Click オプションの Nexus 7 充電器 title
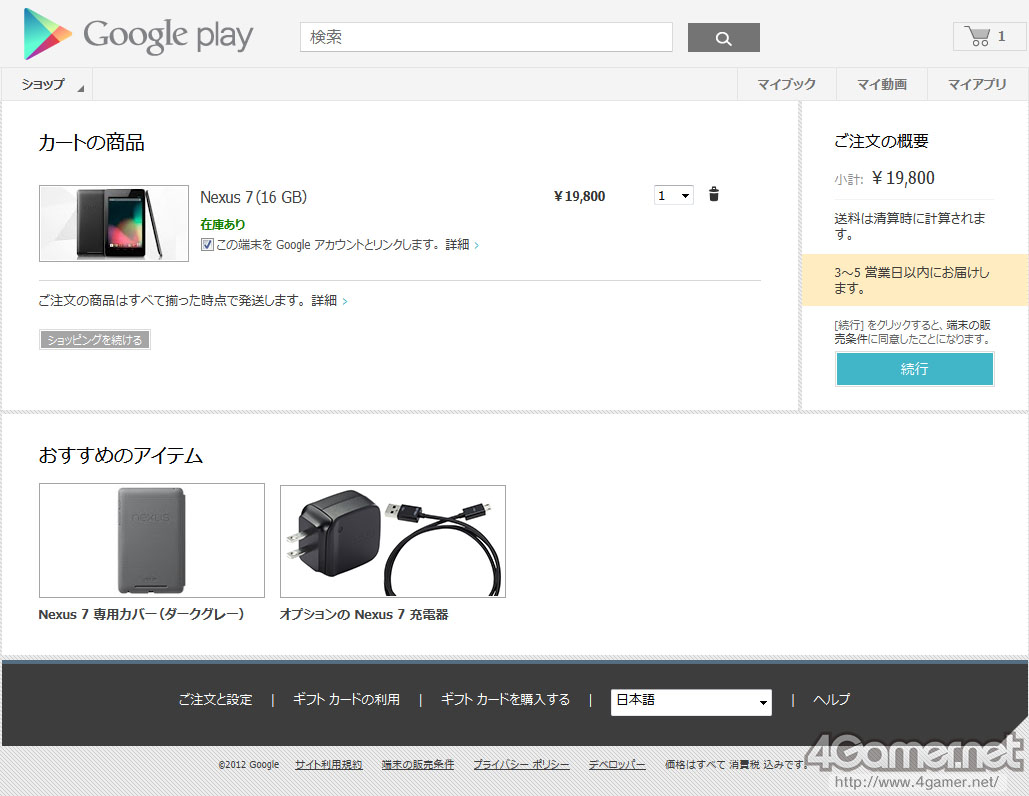Screen dimensions: 1029x796 pyautogui.click(x=364, y=614)
